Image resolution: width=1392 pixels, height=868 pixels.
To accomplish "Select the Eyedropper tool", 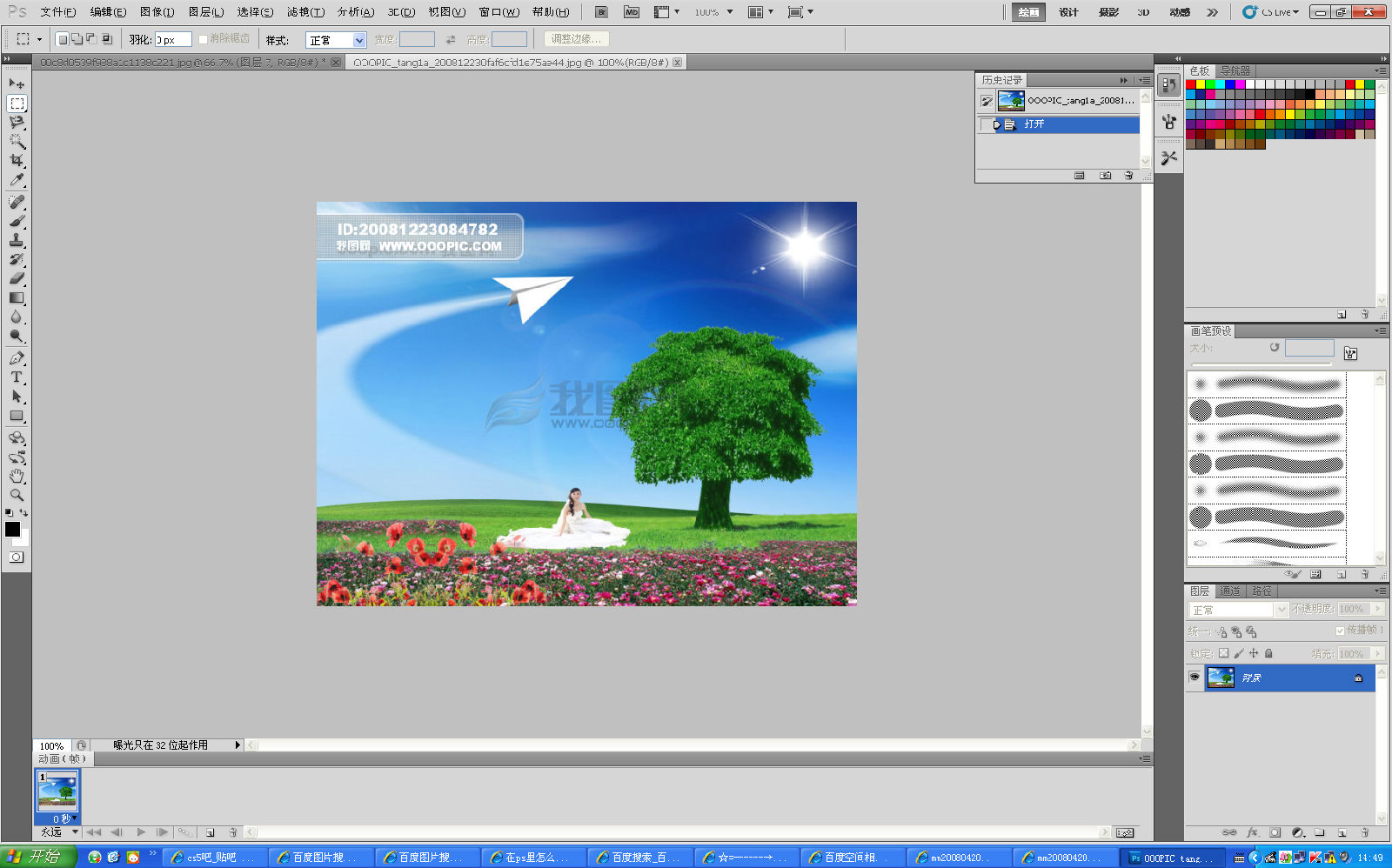I will pos(17,179).
